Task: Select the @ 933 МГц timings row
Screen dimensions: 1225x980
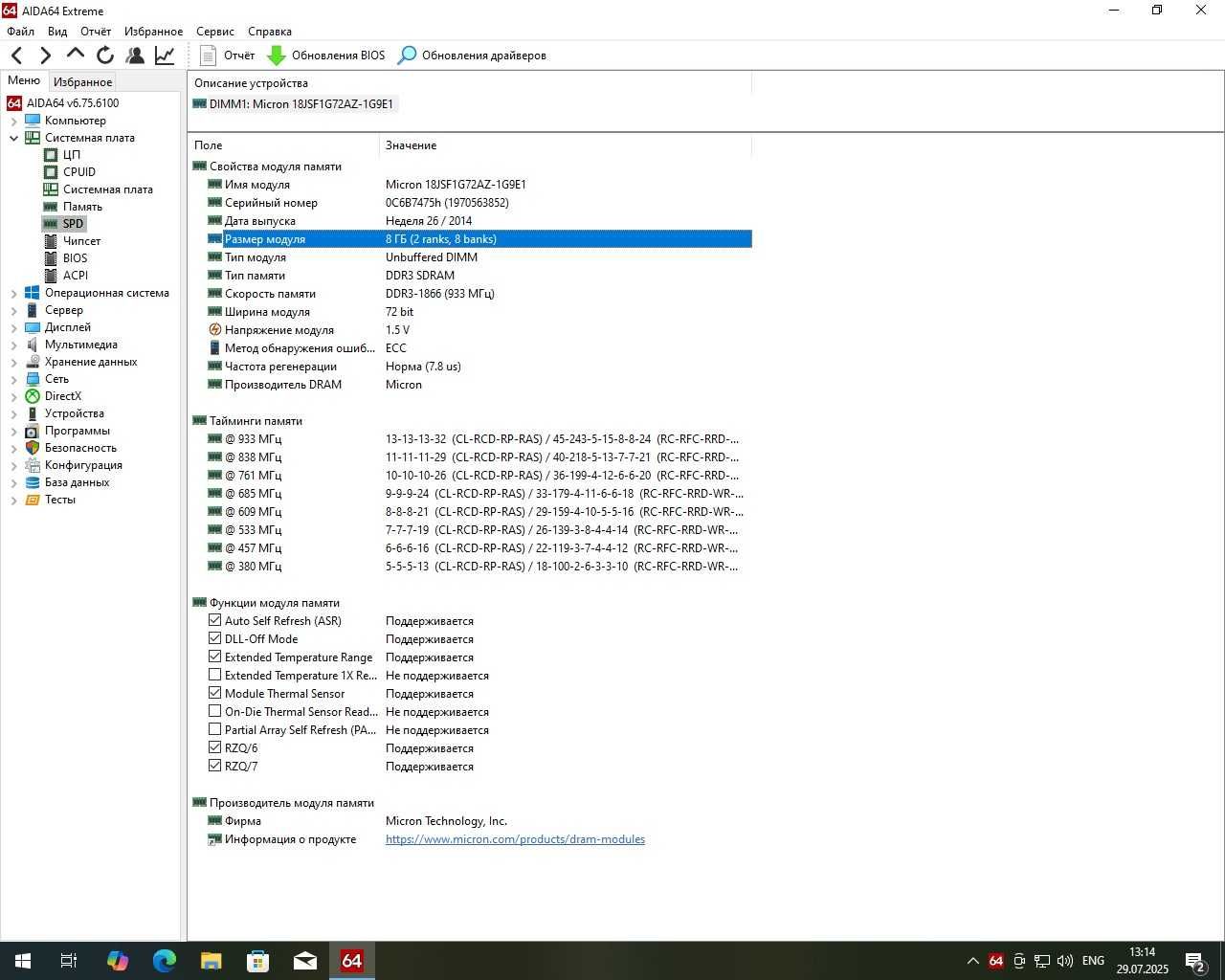Action: tap(470, 439)
